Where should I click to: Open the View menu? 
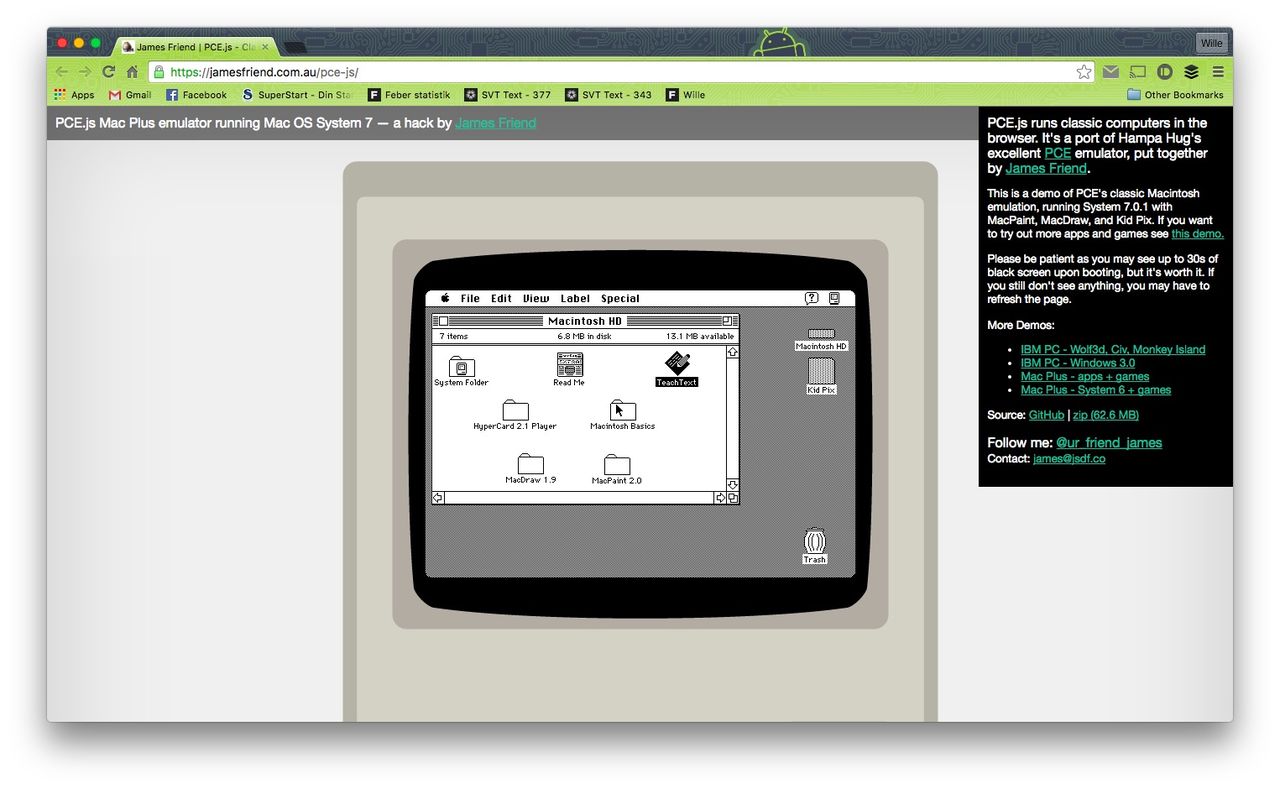536,298
